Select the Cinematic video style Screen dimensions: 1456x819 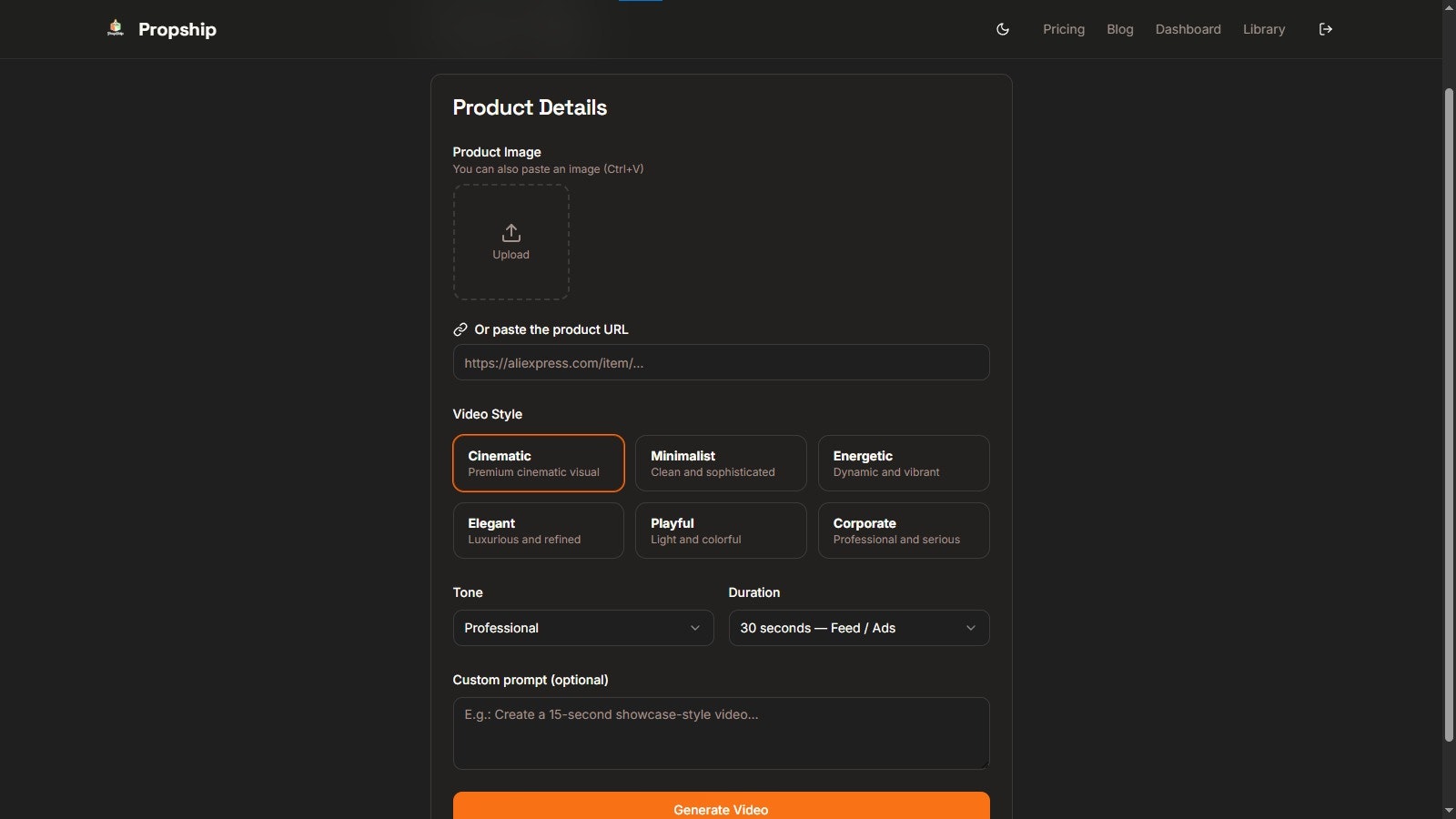pyautogui.click(x=539, y=463)
